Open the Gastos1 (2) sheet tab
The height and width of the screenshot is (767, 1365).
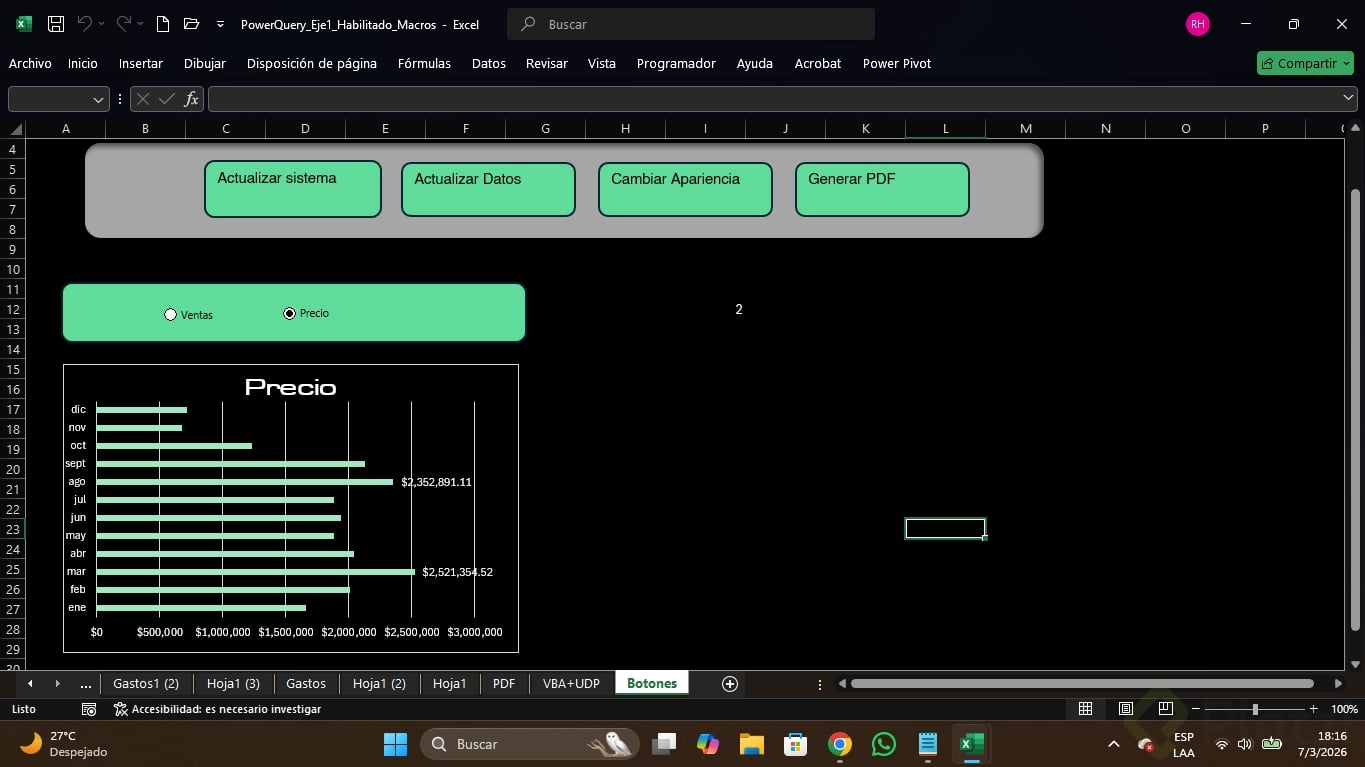(x=146, y=684)
